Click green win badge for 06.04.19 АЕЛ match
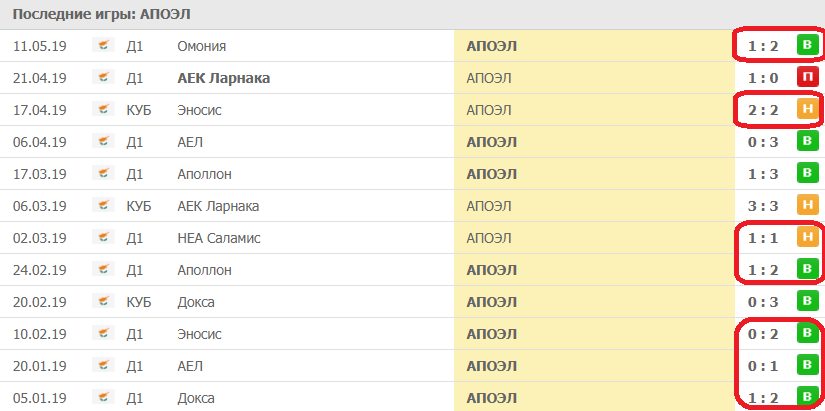 click(806, 142)
